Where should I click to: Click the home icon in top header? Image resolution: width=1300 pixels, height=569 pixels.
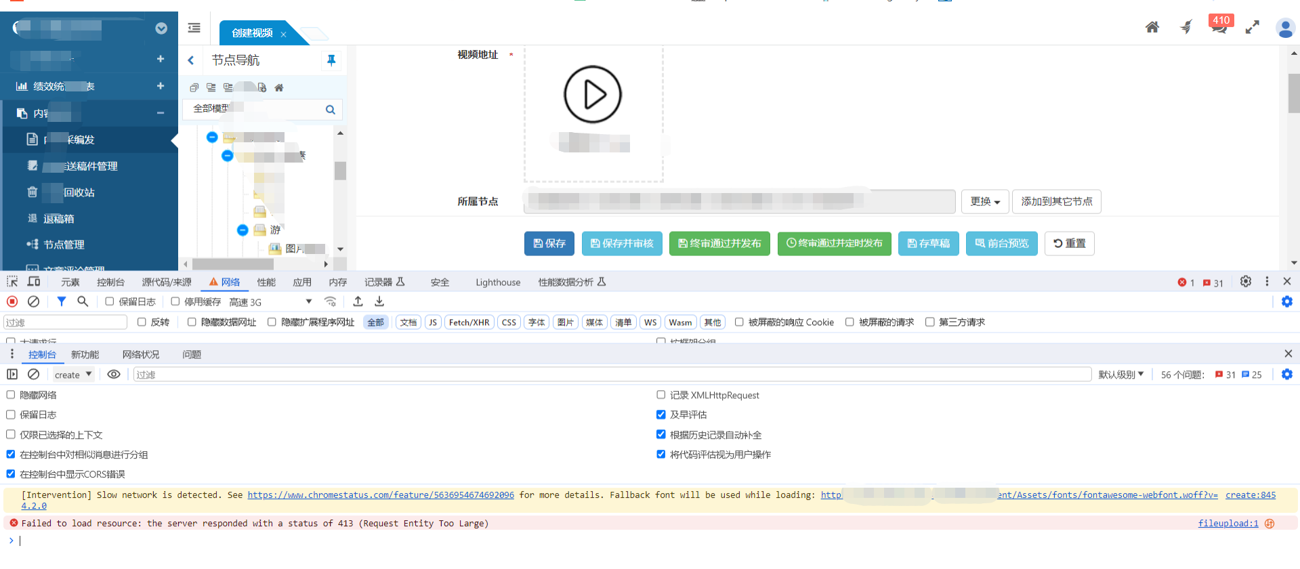(1152, 28)
